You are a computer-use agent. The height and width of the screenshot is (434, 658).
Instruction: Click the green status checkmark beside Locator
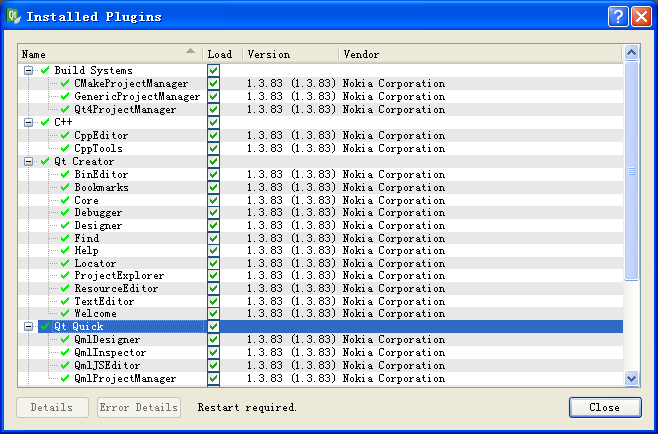(65, 263)
